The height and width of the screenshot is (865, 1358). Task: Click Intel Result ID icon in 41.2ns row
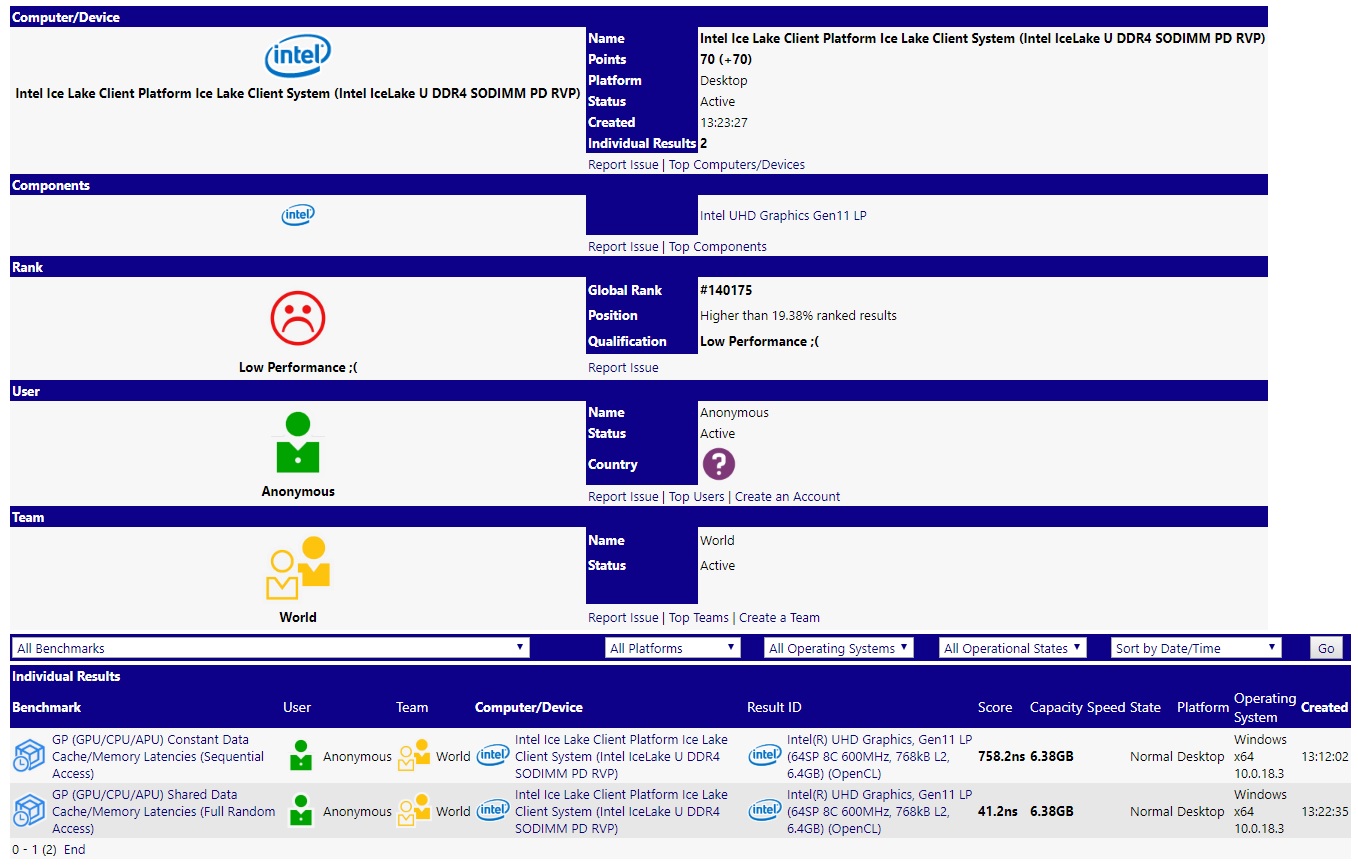pos(765,810)
